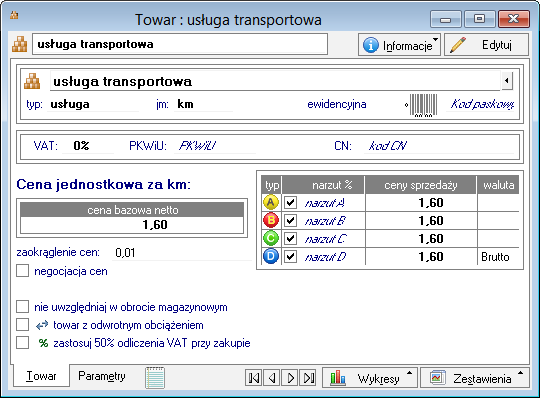Click the Kod paskowy link
Screen dimensions: 540x398
pyautogui.click(x=482, y=104)
